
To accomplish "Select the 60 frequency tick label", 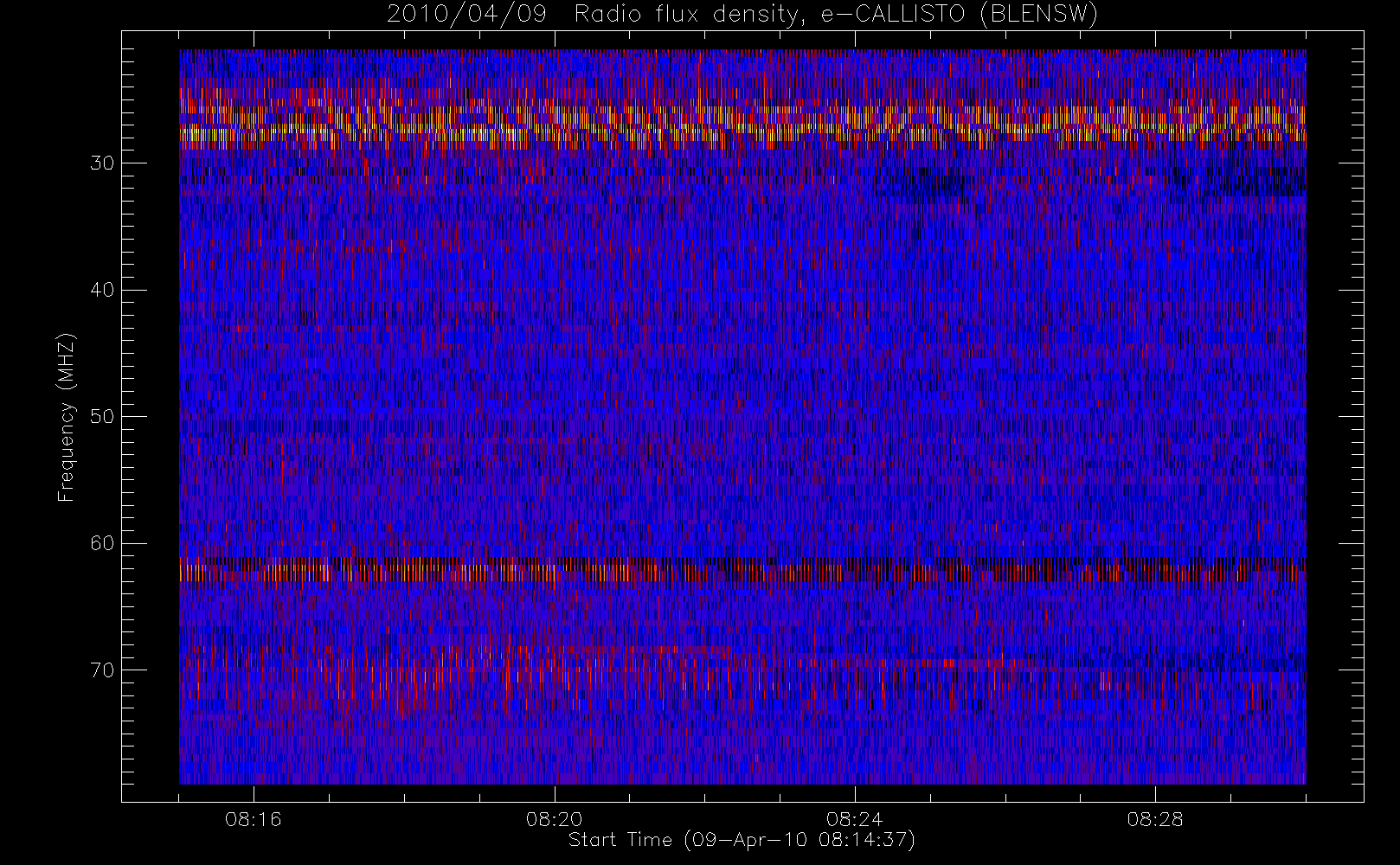I will click(x=103, y=543).
